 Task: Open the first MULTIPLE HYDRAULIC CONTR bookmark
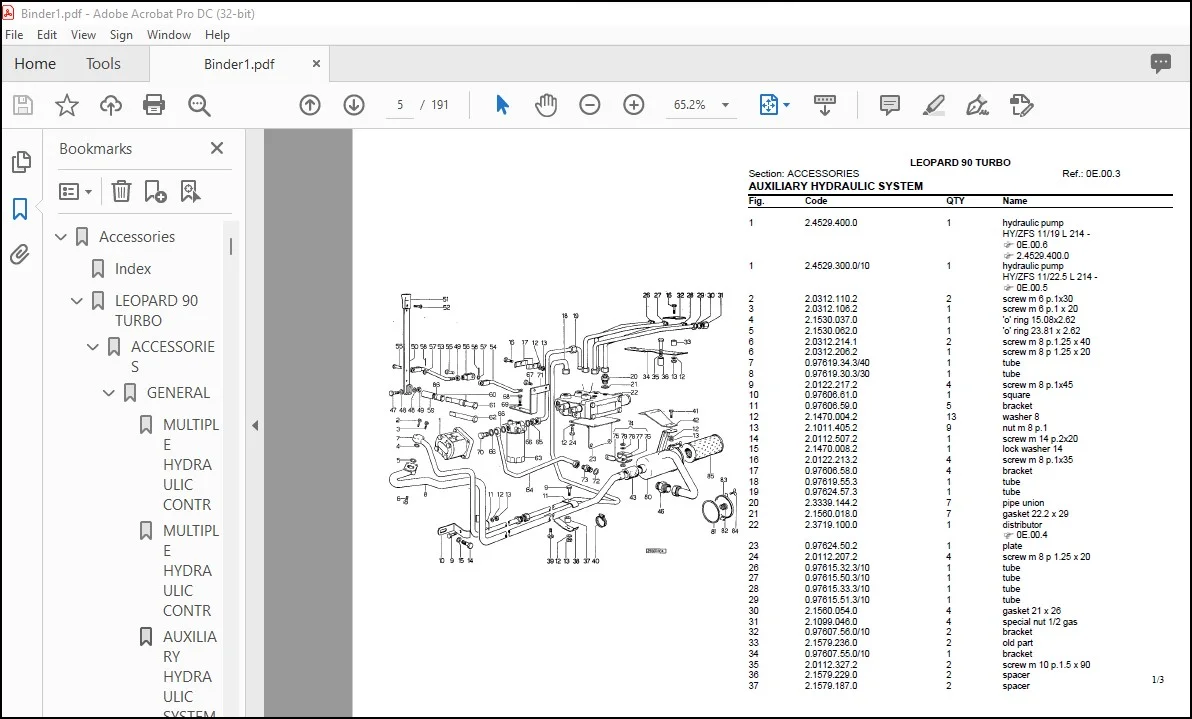(191, 464)
